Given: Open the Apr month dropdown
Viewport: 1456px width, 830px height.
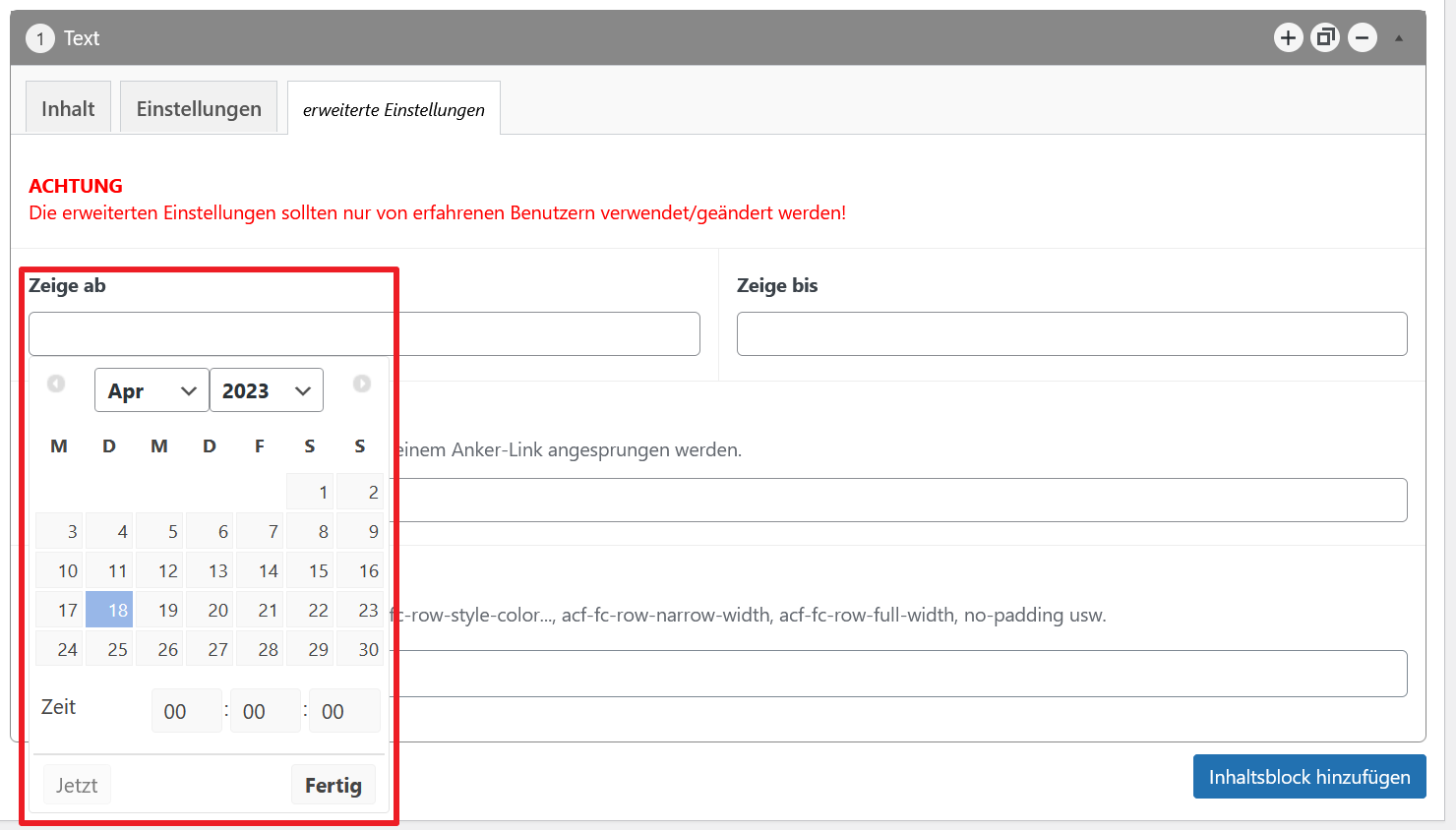Looking at the screenshot, I should point(152,390).
